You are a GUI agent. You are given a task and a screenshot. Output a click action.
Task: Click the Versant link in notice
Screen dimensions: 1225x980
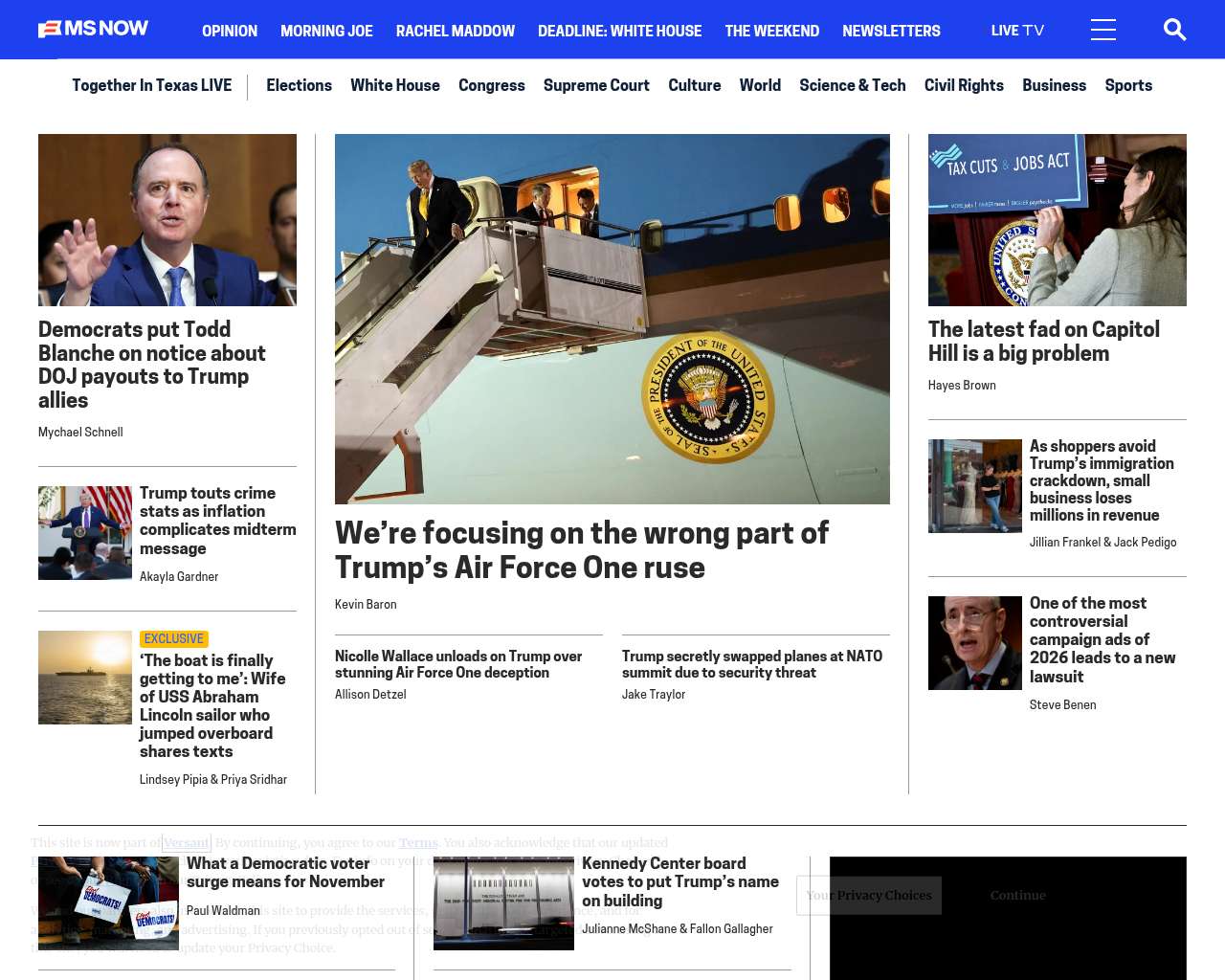click(187, 843)
